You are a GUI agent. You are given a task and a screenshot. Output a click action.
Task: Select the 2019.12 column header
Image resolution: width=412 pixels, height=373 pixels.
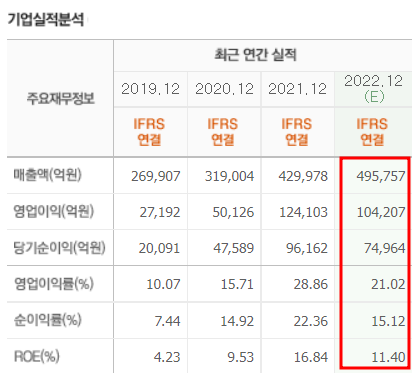tap(150, 89)
